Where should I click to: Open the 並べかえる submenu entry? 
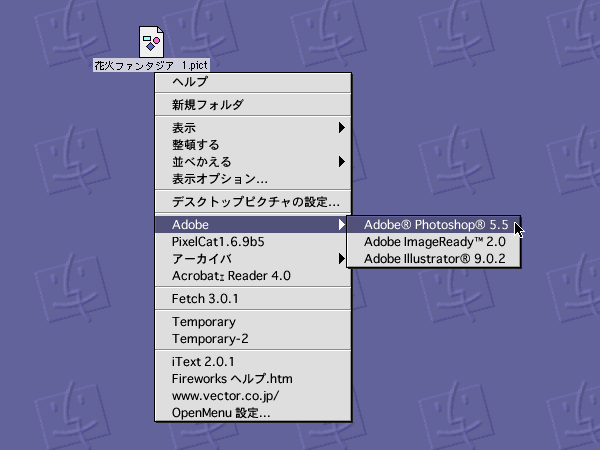tap(253, 161)
